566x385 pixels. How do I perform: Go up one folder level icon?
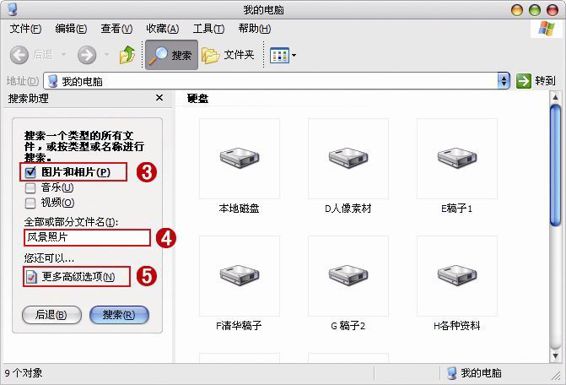pos(127,55)
